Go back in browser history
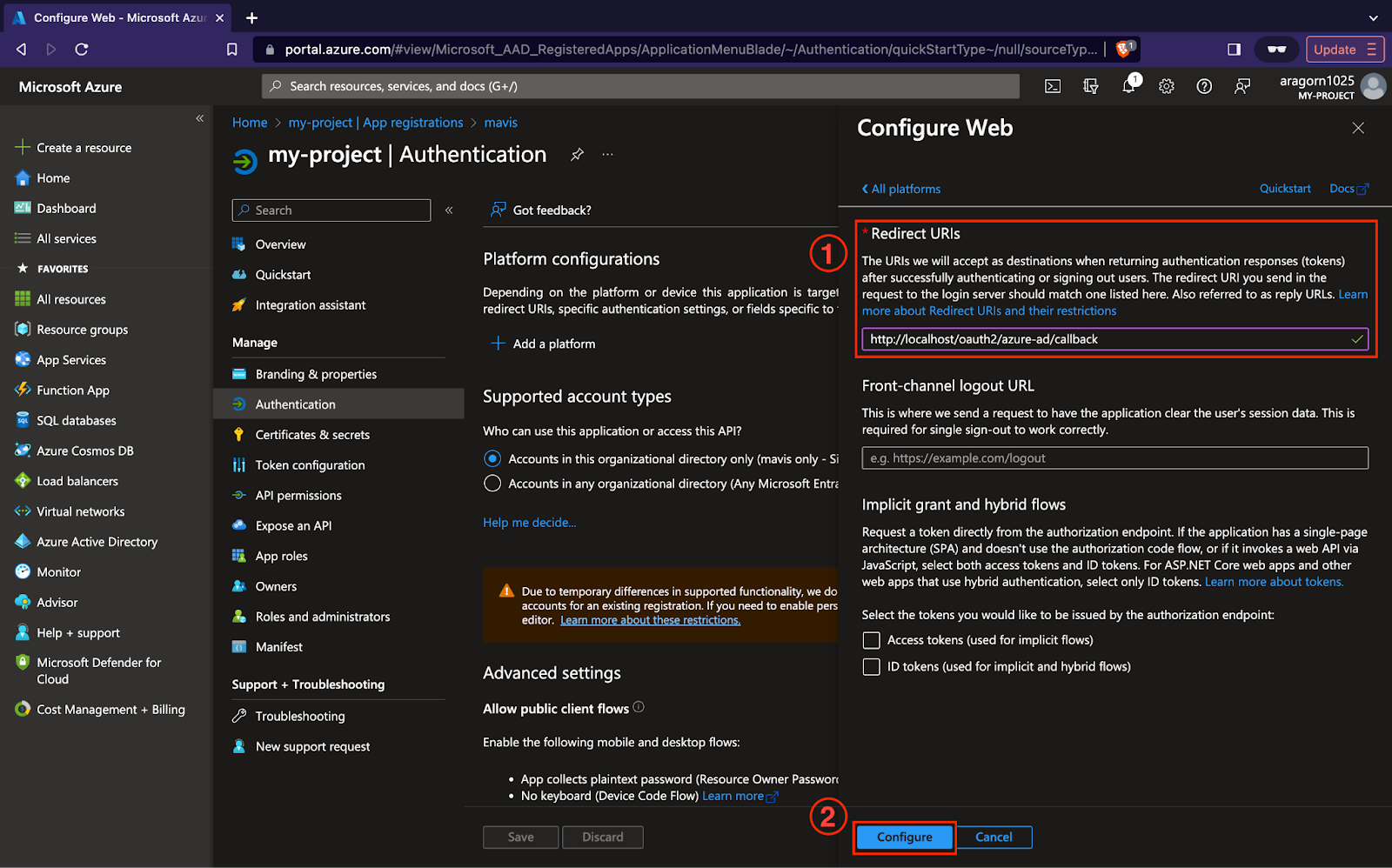 coord(21,50)
